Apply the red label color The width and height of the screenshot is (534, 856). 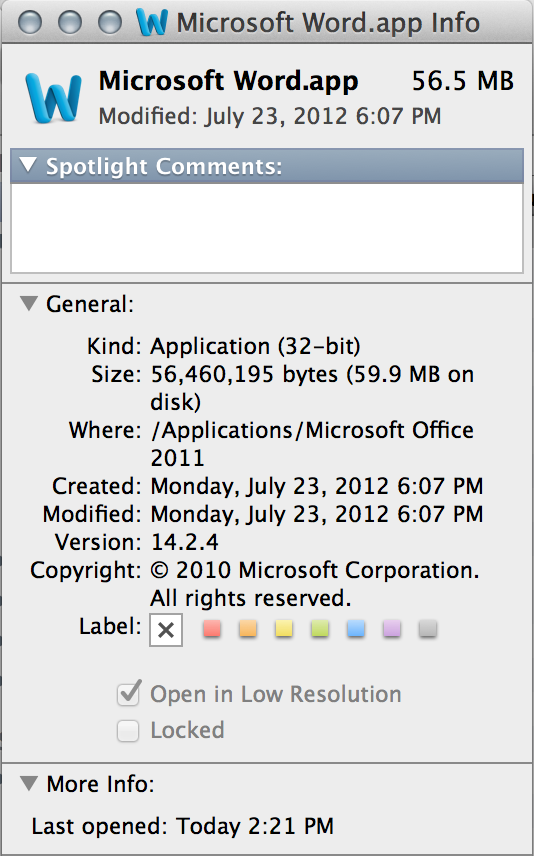212,629
